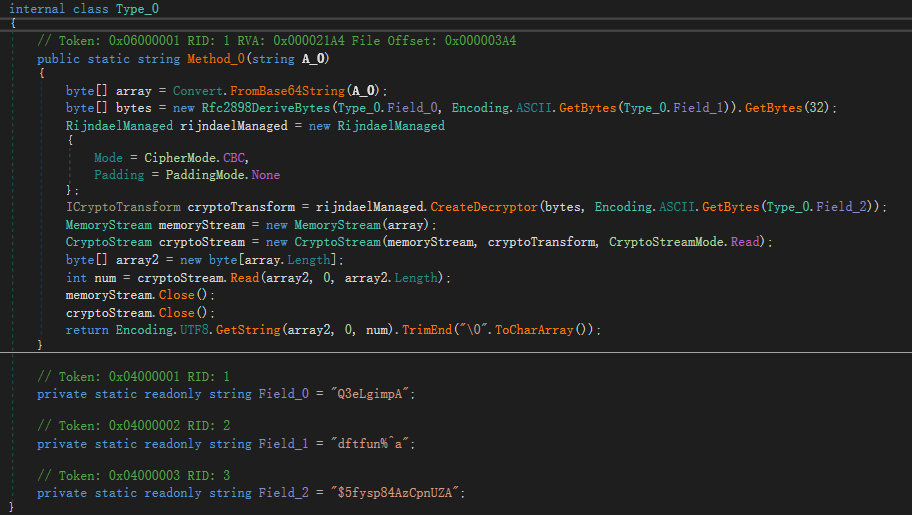Click the CipherMode enum type
The height and width of the screenshot is (515, 912).
click(180, 158)
